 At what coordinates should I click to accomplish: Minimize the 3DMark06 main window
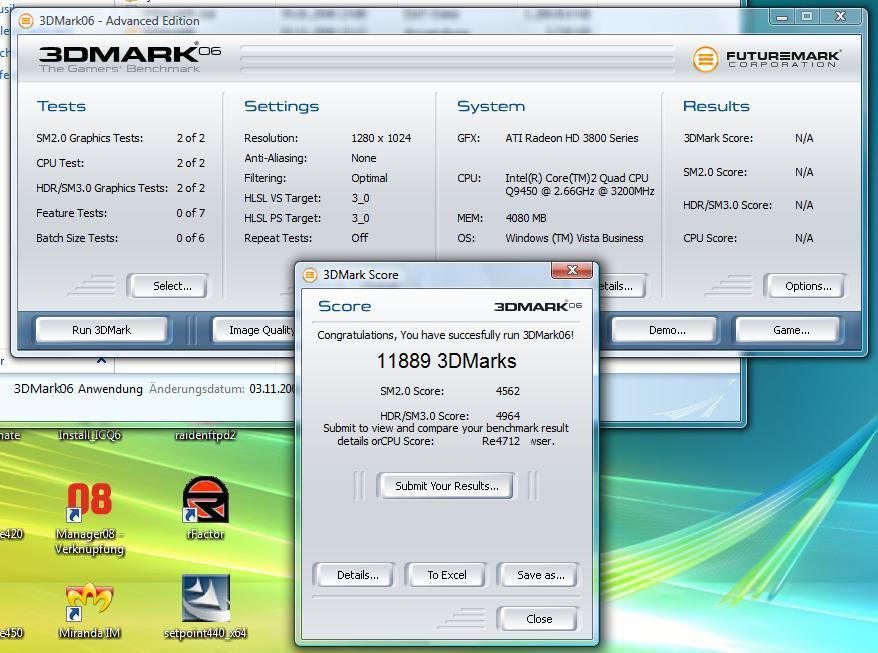[x=782, y=16]
